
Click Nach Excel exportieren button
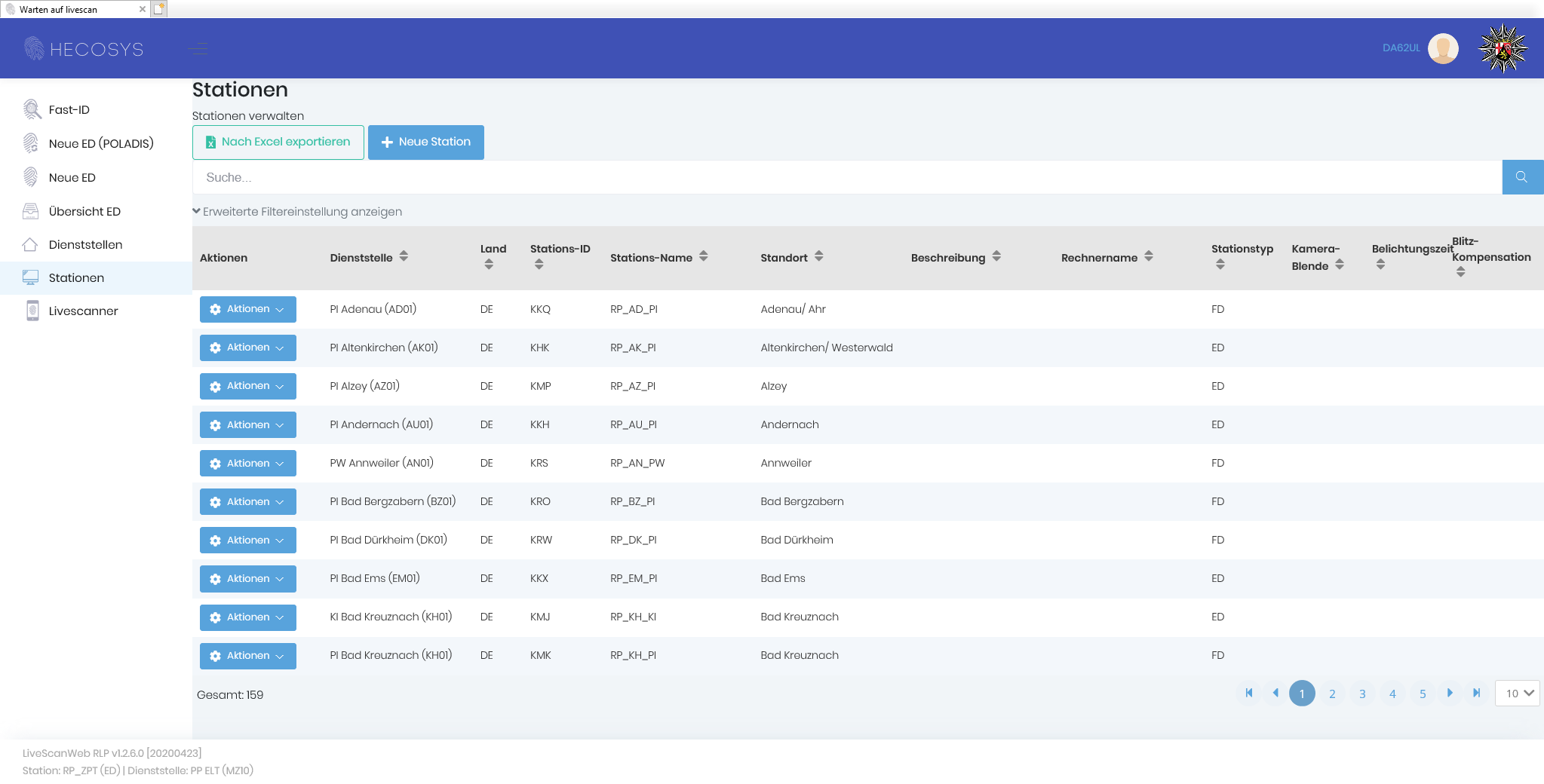click(278, 142)
